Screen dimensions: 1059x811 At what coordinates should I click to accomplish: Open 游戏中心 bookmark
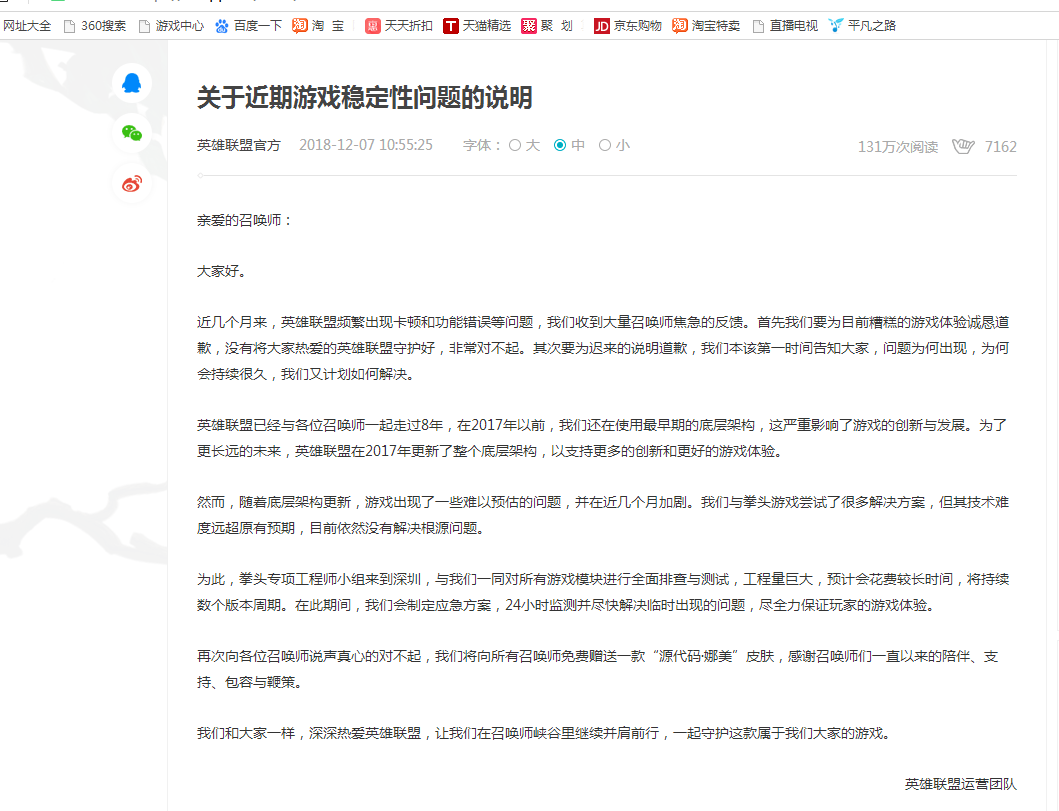pos(170,25)
